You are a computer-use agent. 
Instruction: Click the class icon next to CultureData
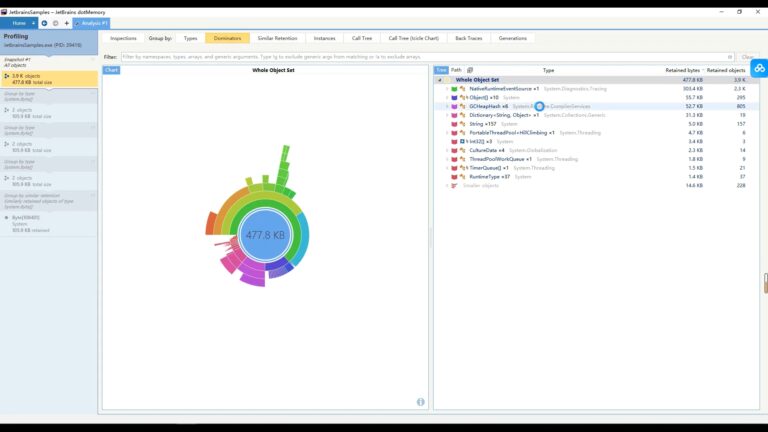(462, 150)
